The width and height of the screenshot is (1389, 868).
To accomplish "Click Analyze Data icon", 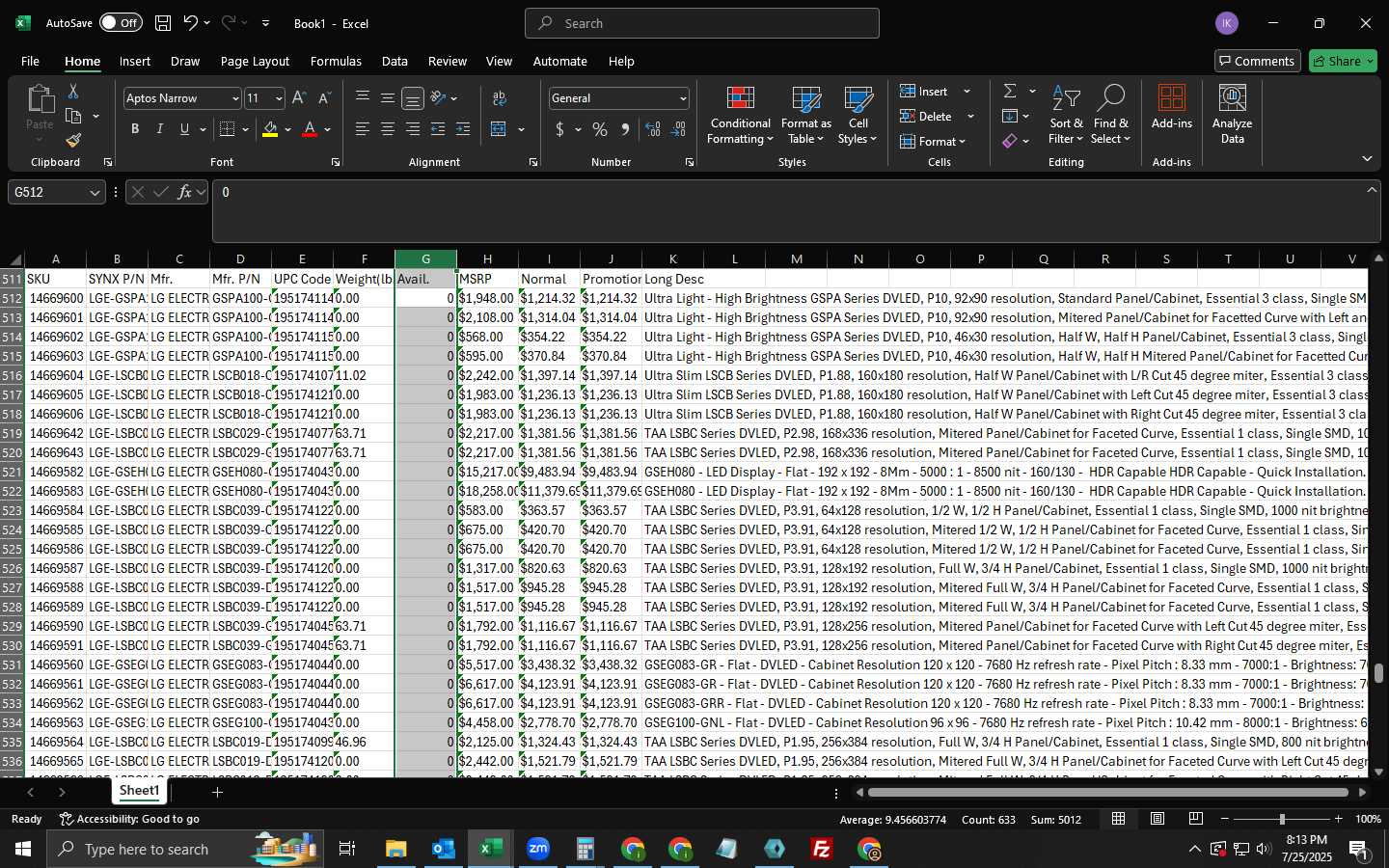I will 1233,114.
